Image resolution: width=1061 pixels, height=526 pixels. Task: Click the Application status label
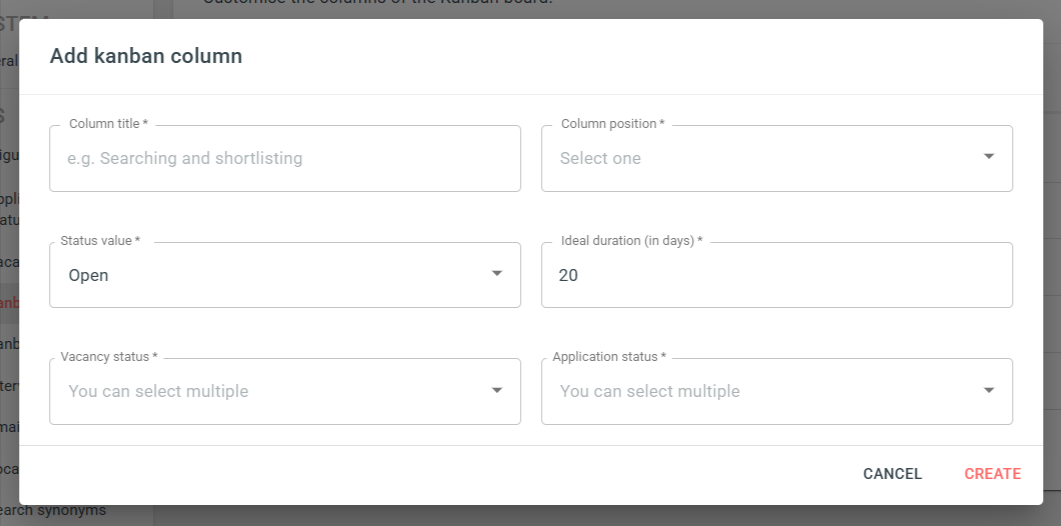pyautogui.click(x=609, y=357)
